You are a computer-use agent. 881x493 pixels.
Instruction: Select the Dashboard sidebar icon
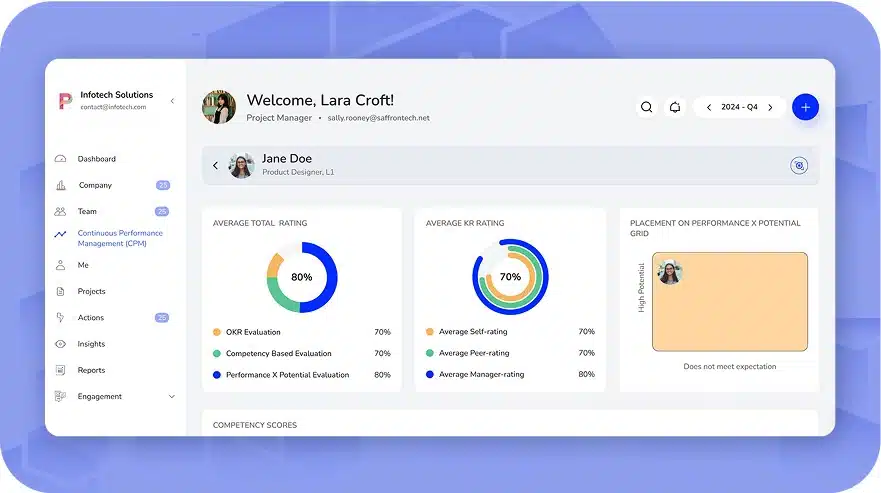point(60,159)
